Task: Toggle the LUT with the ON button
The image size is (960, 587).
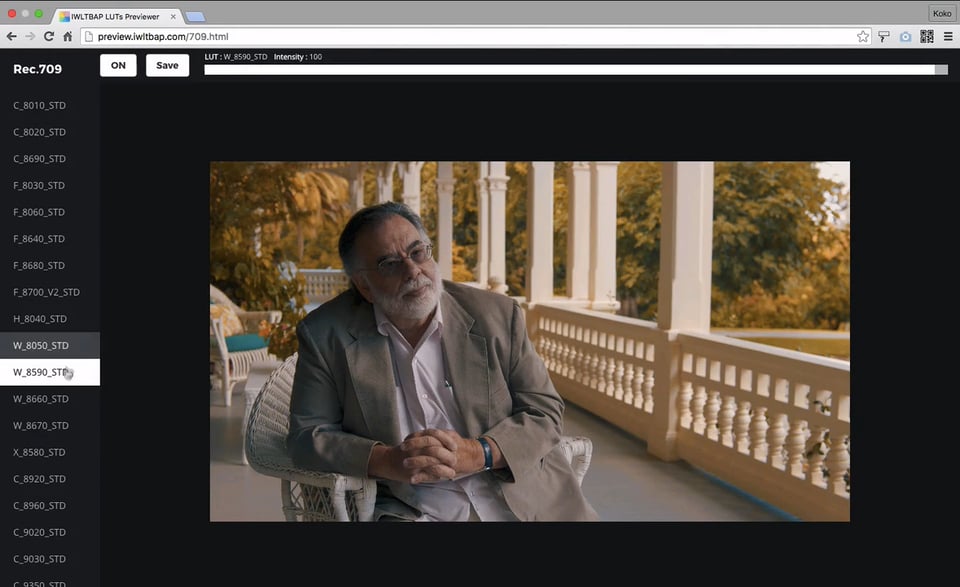Action: 118,65
